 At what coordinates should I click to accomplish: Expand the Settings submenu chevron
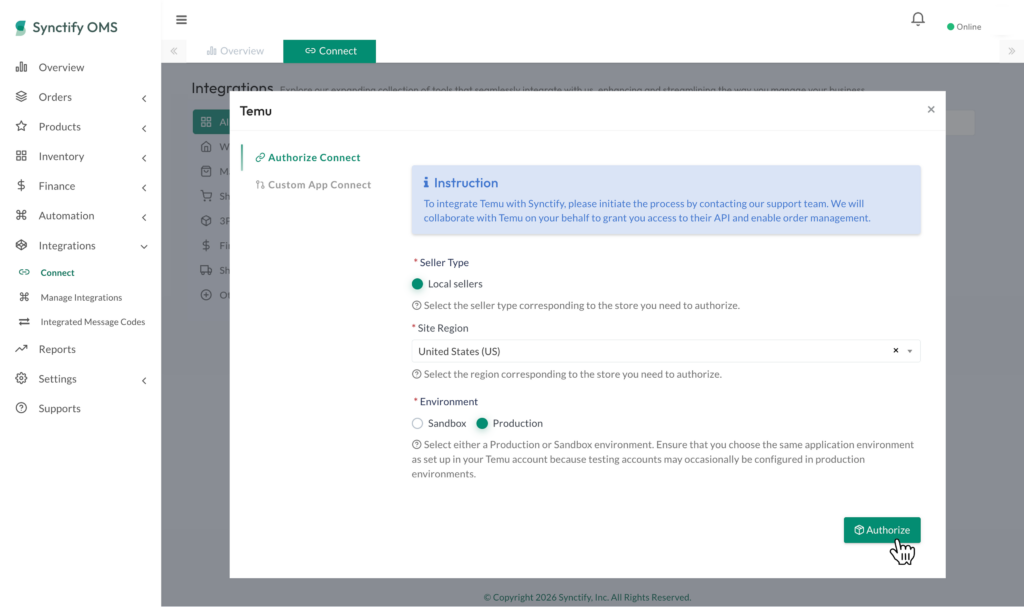click(144, 380)
